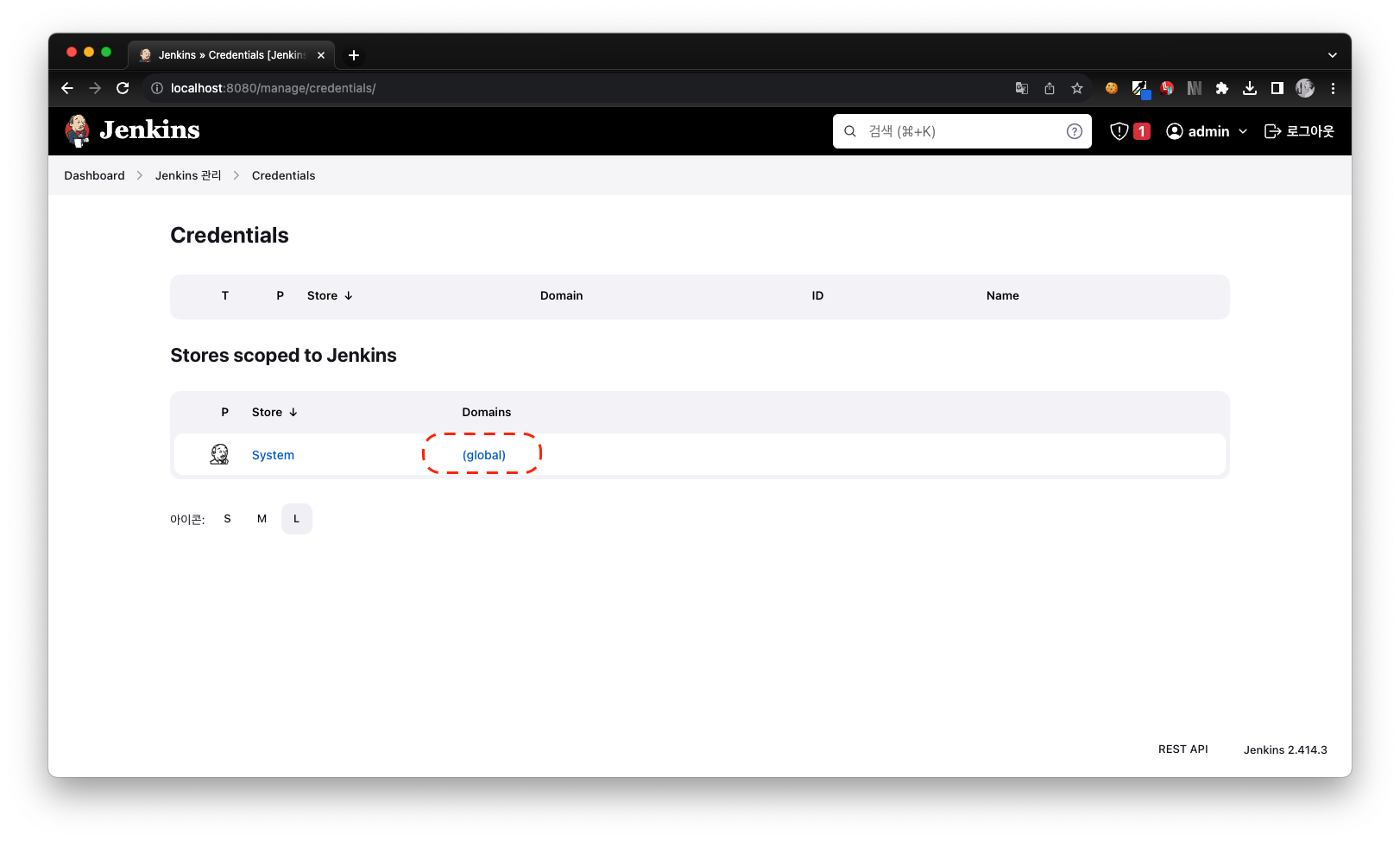This screenshot has width=1400, height=841.
Task: Open the security warnings shield icon
Action: 1119,131
